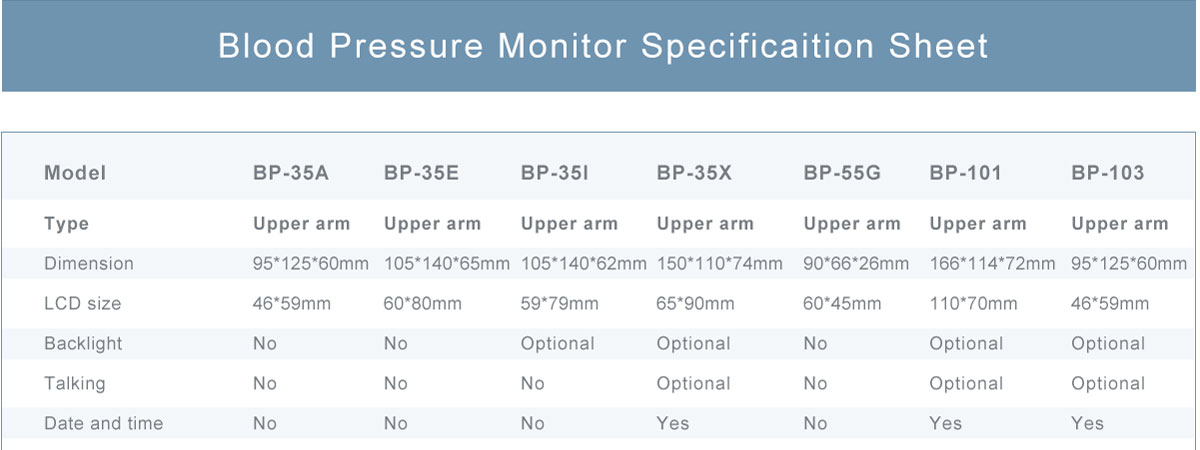Click the LCD size row label
This screenshot has height=450, width=1200.
(81, 304)
